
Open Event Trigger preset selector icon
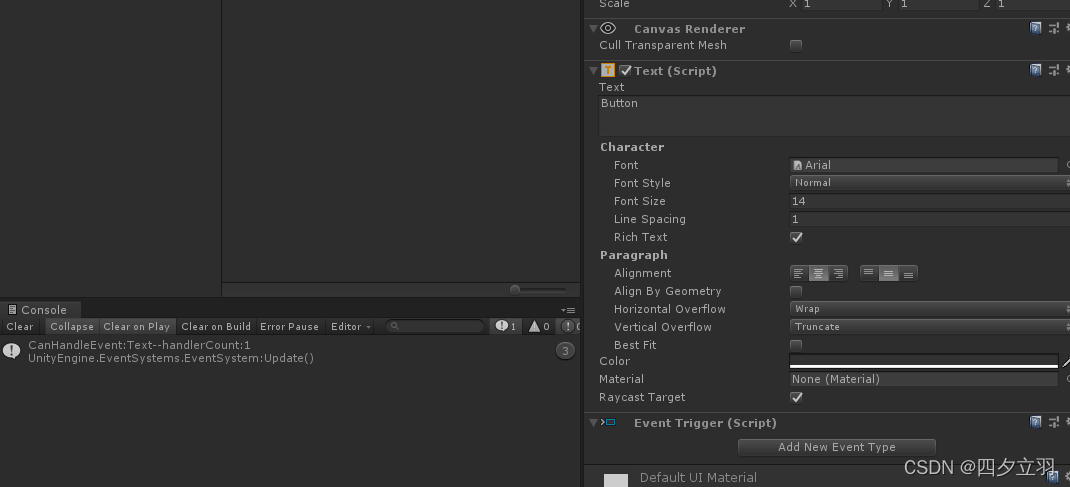coord(1054,422)
